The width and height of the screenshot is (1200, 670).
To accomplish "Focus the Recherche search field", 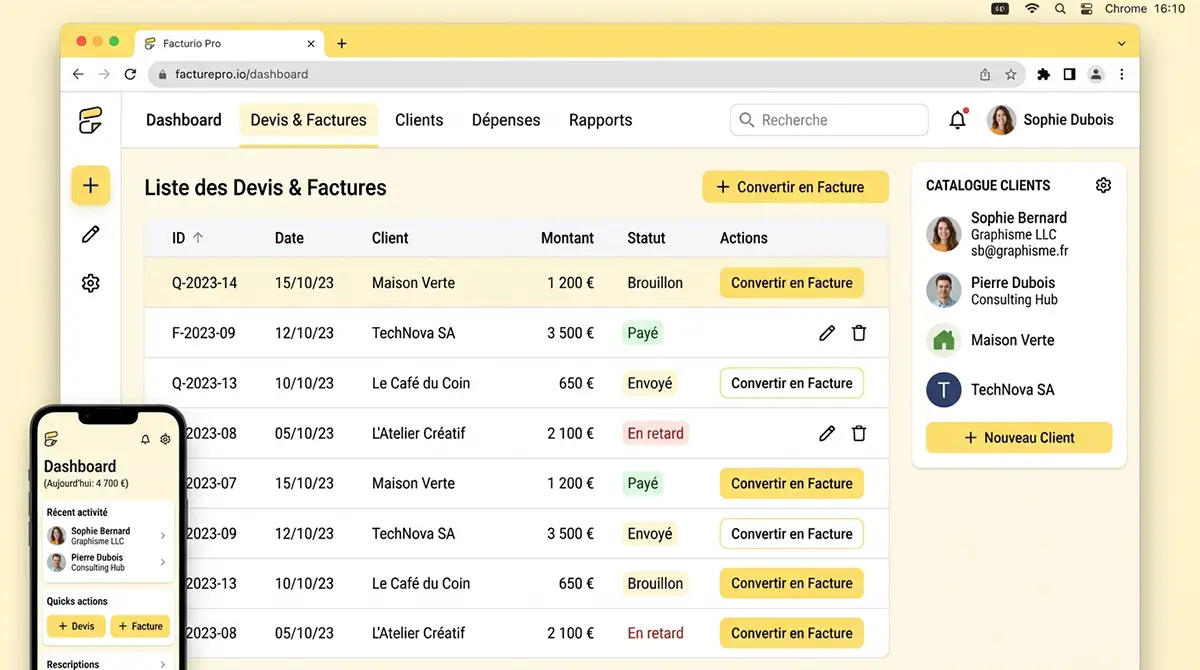I will tap(829, 120).
